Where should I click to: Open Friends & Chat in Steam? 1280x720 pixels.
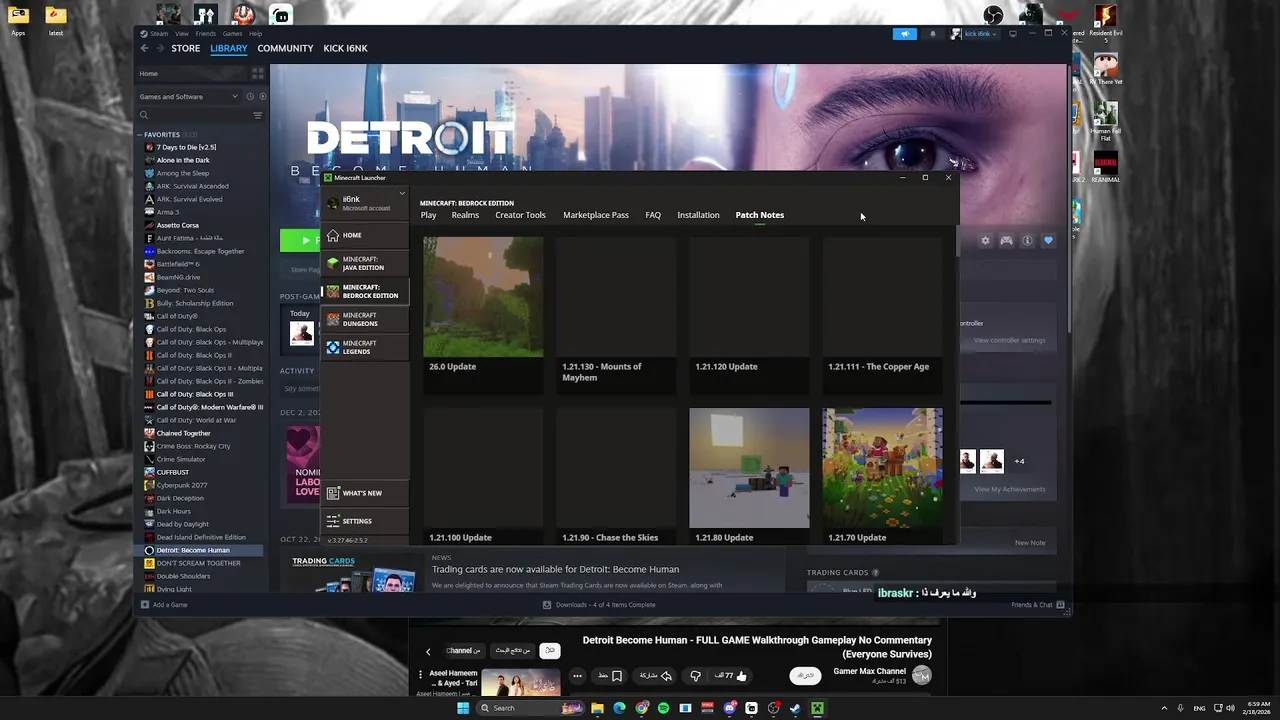click(1037, 604)
